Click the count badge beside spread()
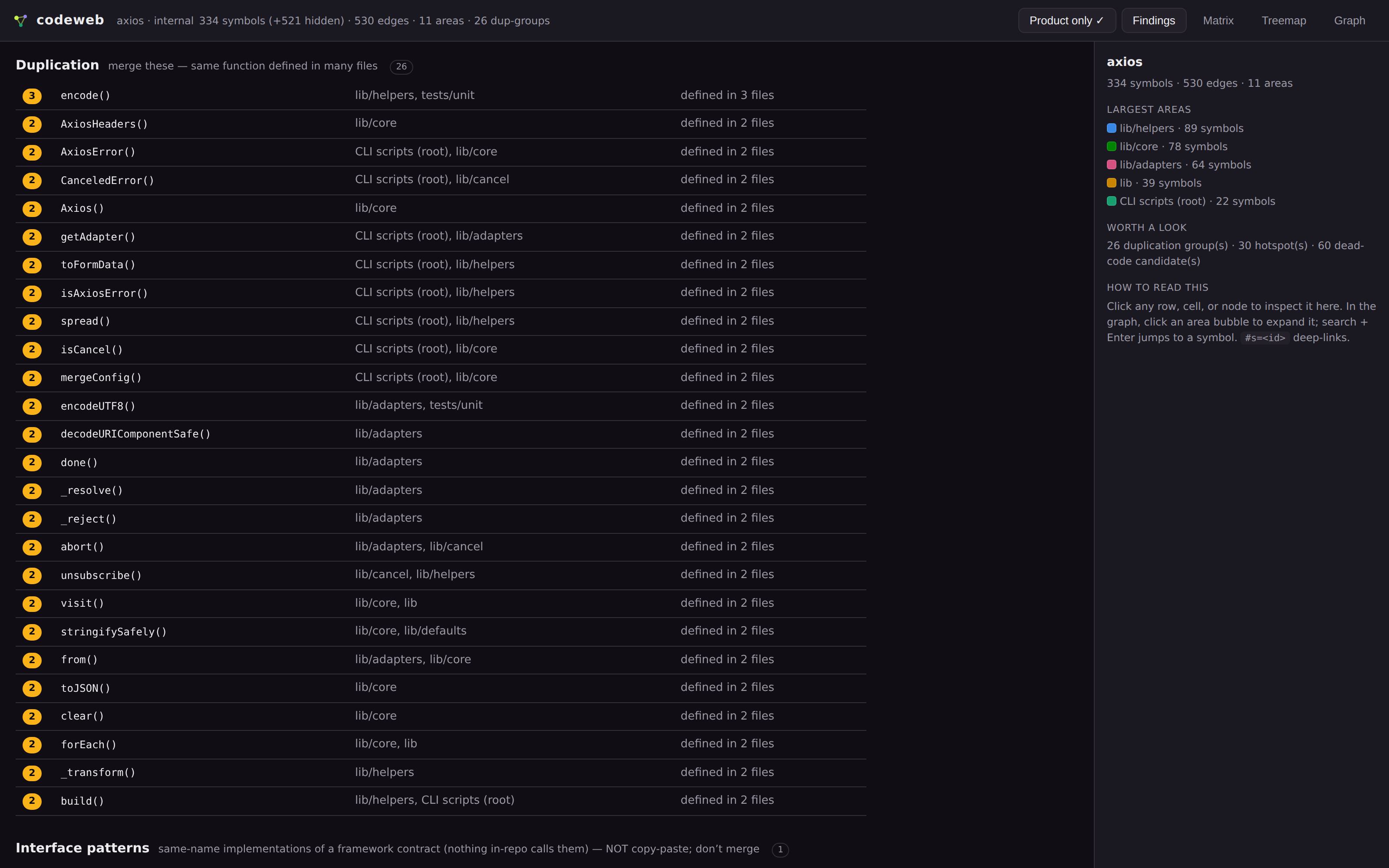Screen dimensions: 1389x868 32,322
